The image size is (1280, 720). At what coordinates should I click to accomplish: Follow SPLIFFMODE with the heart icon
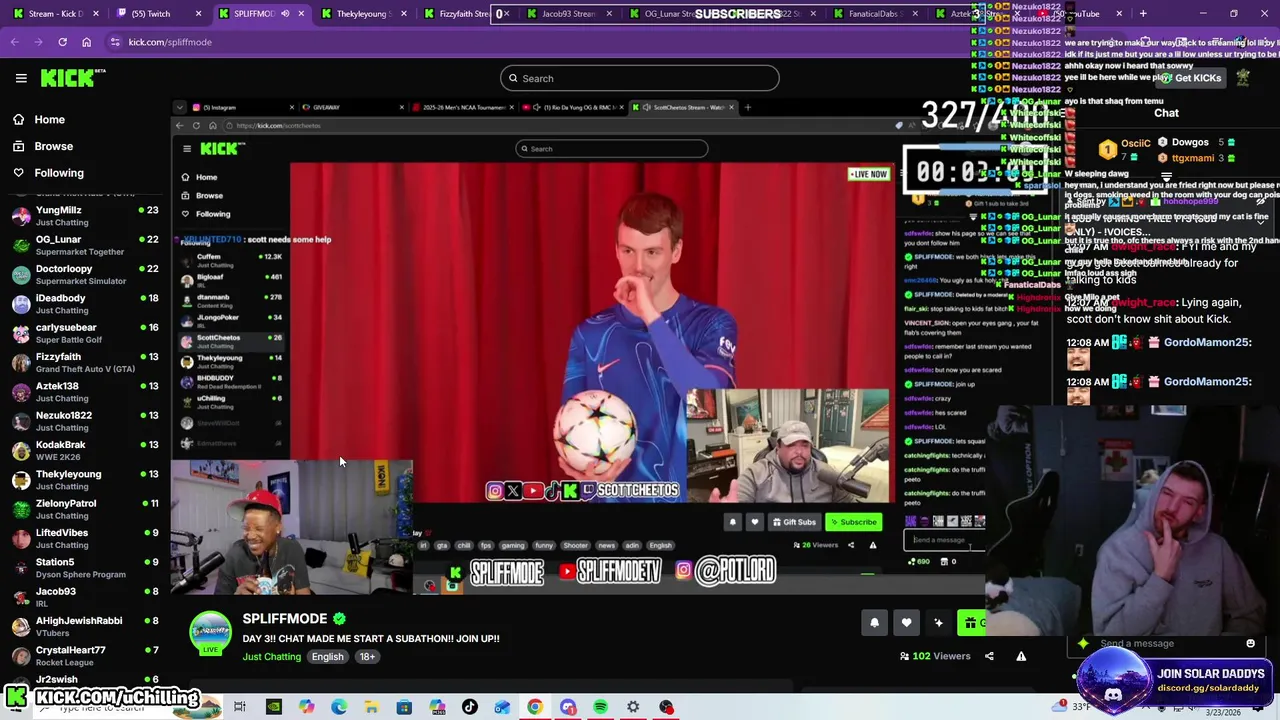tap(906, 623)
